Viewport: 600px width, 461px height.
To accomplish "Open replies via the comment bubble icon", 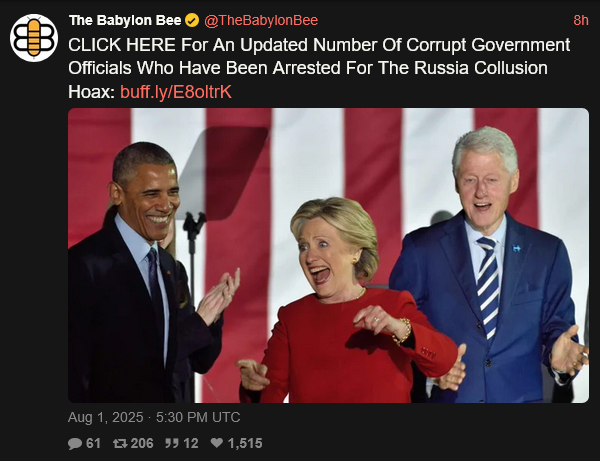I will [x=75, y=443].
